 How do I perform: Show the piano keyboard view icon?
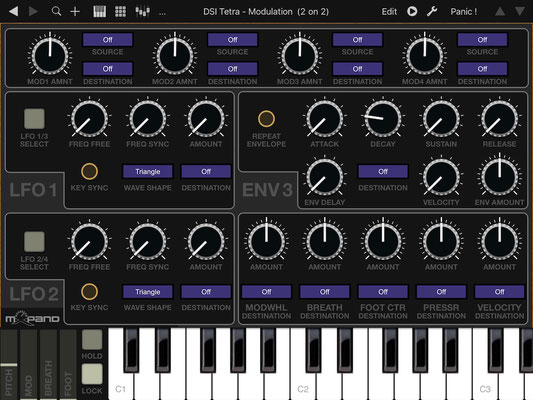(x=100, y=12)
